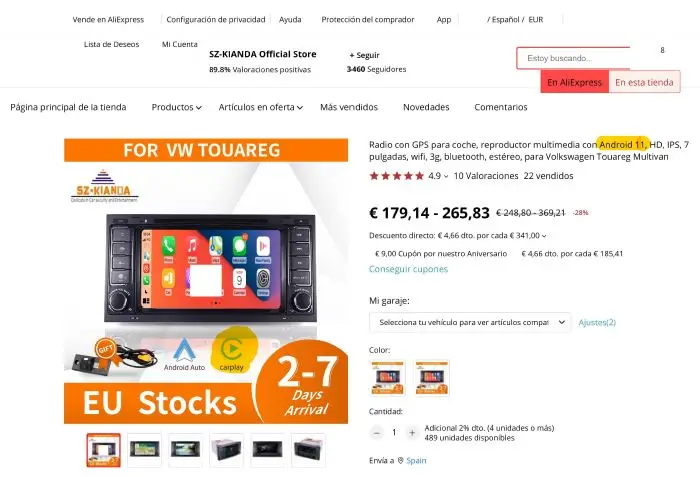Expand the Productos menu
This screenshot has height=477, width=700.
tap(177, 107)
